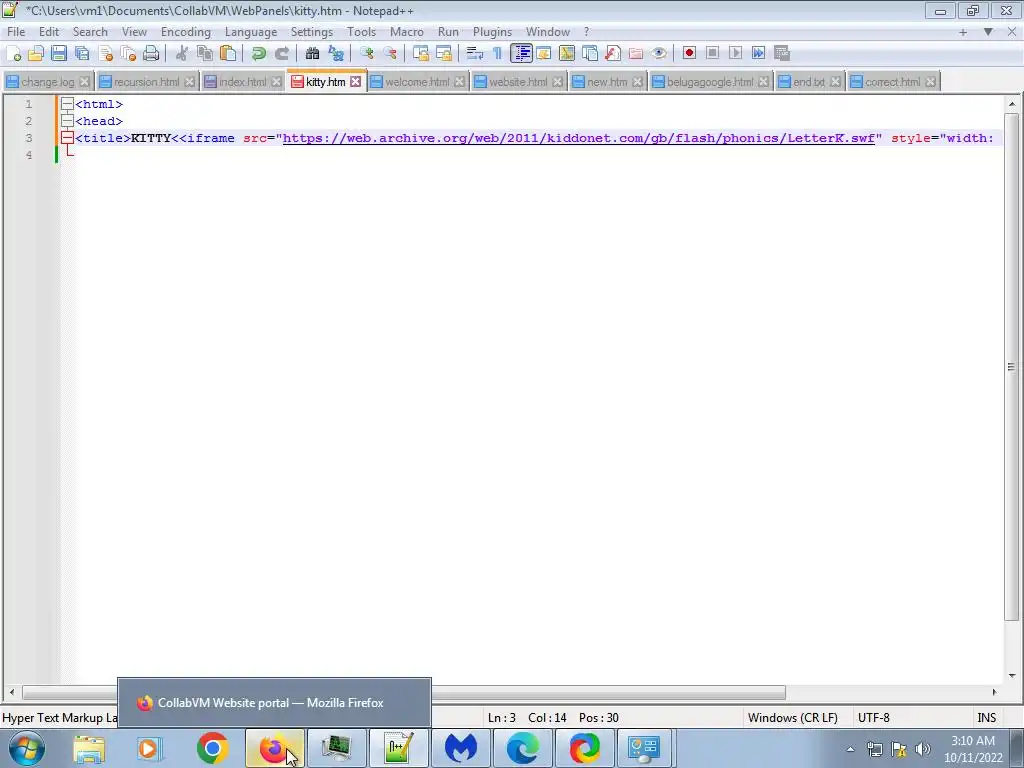Toggle synchronized vertical scrolling
This screenshot has width=1024, height=768.
coord(421,54)
